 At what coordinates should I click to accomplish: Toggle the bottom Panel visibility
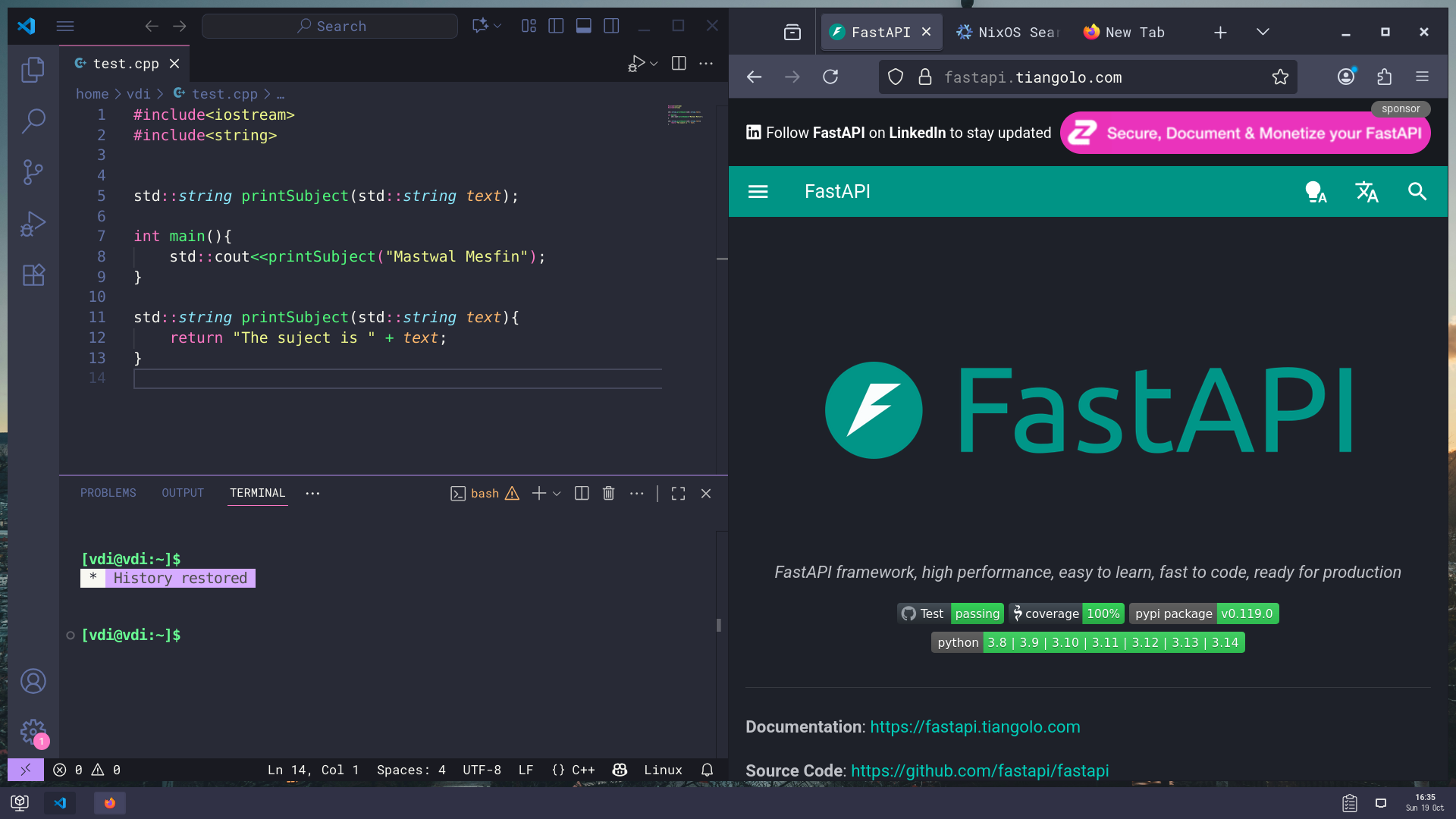point(583,26)
